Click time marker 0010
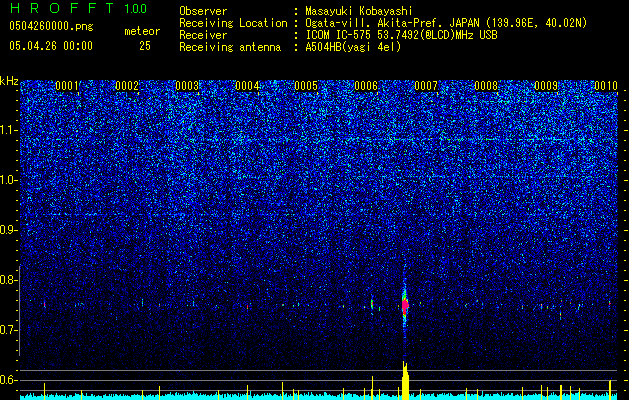 (x=606, y=86)
